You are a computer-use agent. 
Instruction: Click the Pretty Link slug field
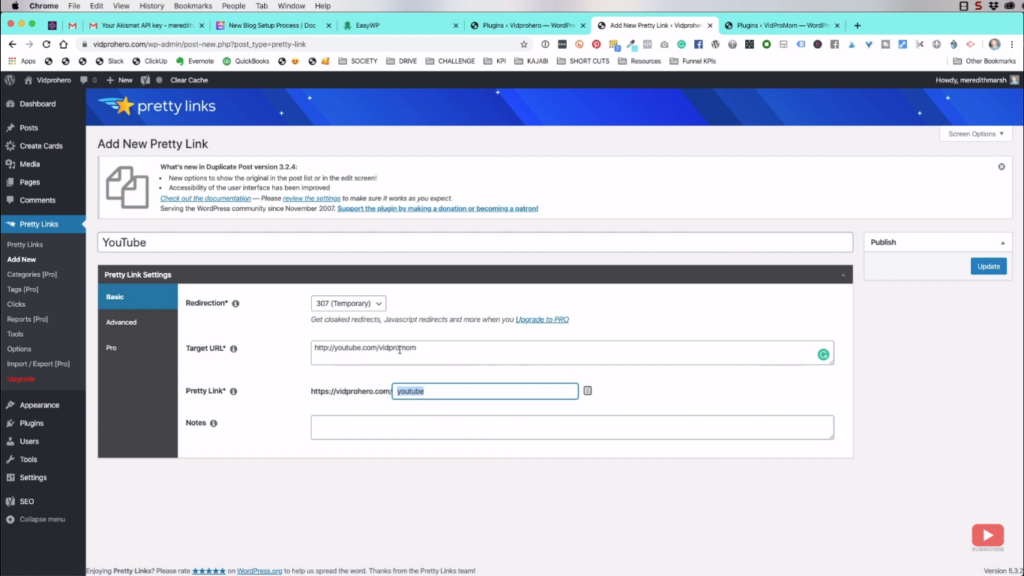pyautogui.click(x=485, y=391)
